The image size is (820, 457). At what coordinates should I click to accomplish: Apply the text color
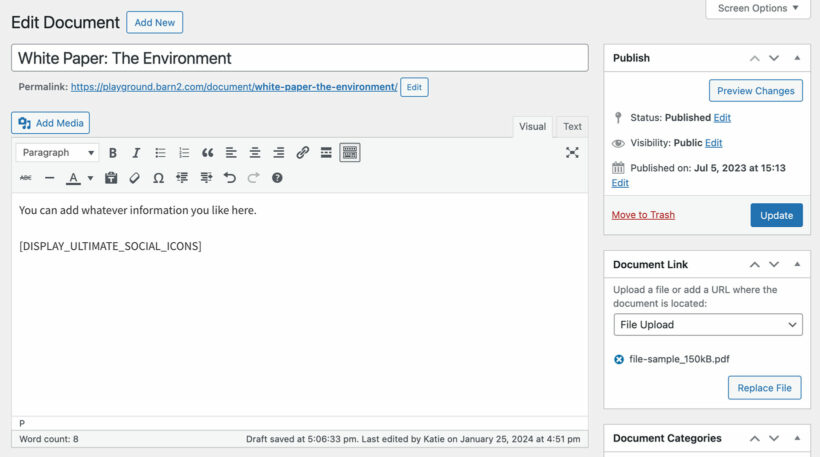tap(73, 178)
